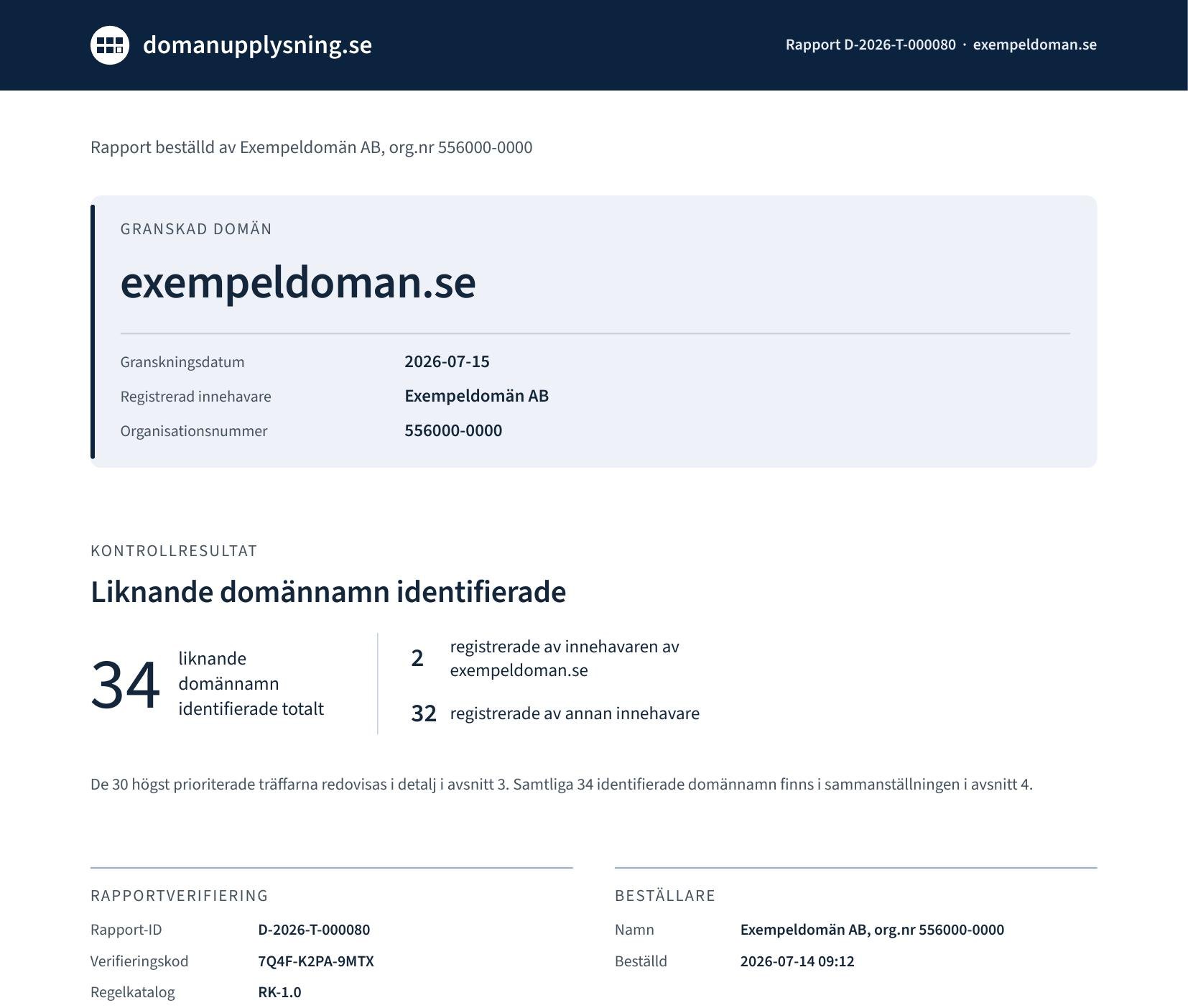
Task: Select the date value 2026-07-15
Action: pos(447,361)
